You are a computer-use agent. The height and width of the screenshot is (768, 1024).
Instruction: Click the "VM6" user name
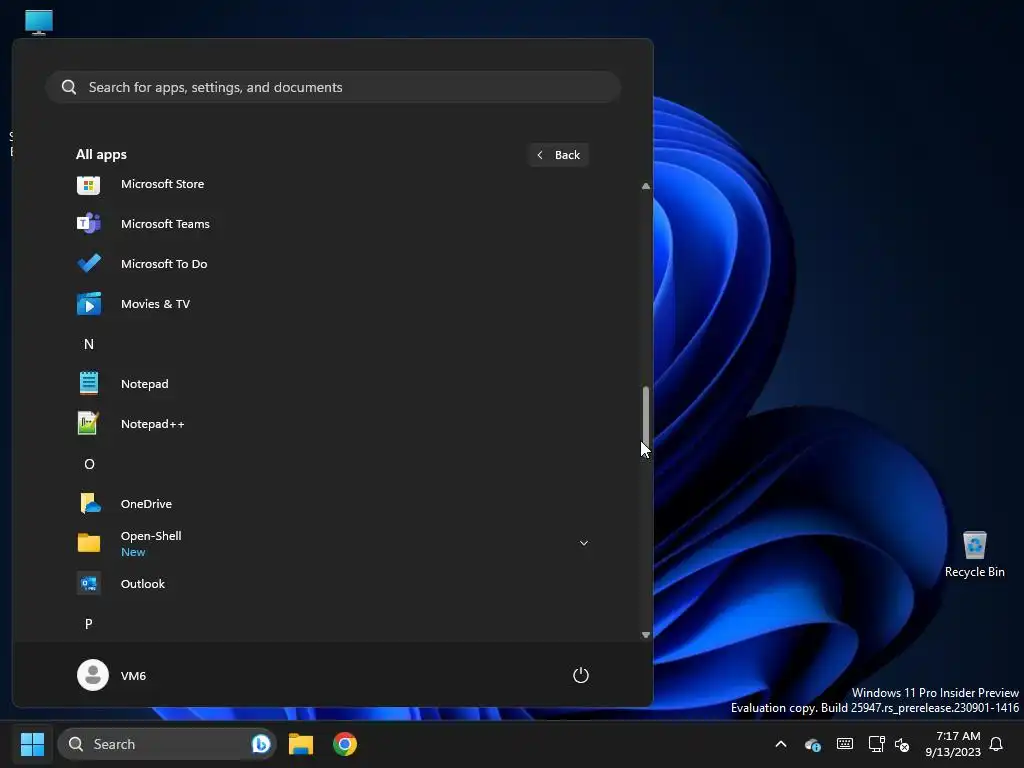point(133,676)
